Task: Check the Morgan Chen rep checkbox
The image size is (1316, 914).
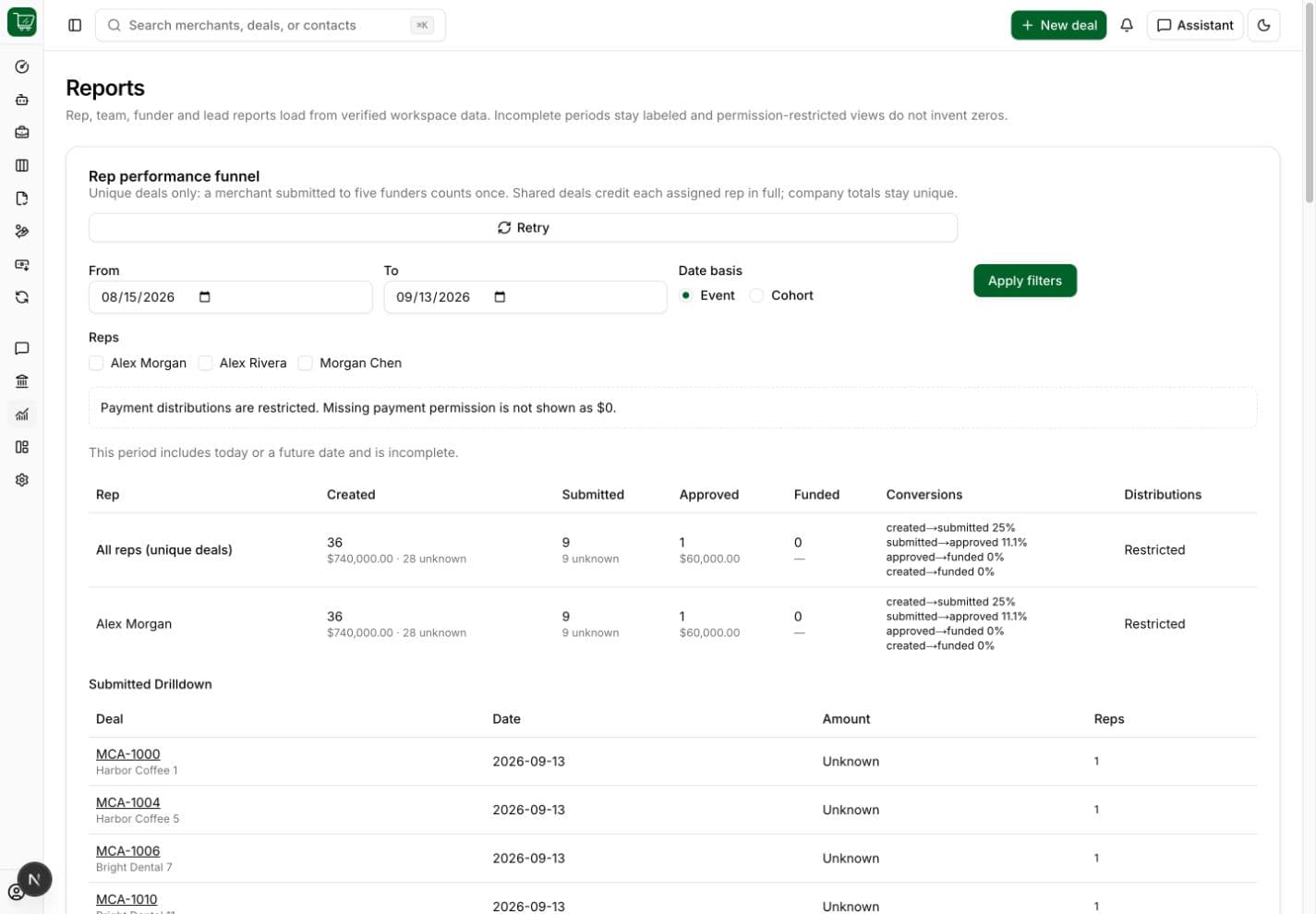Action: pos(305,363)
